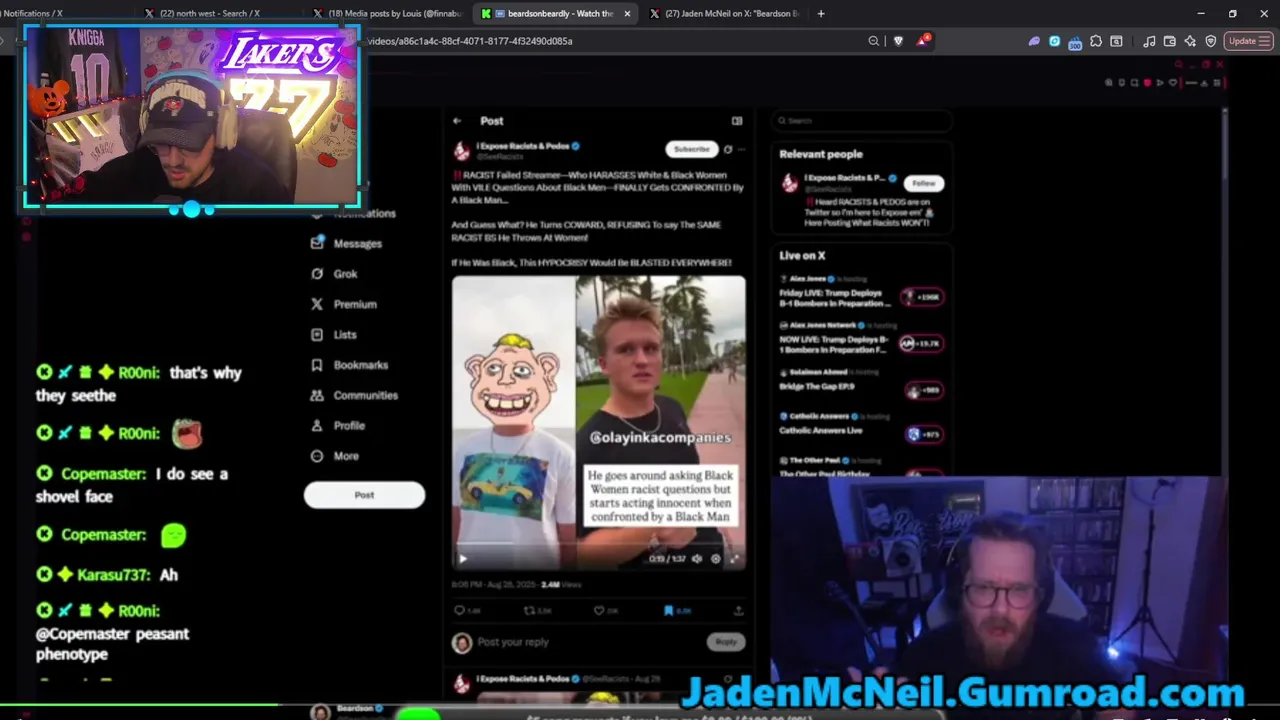Open the Alex Jones Network NOW LIVE broadcast
This screenshot has width=1280, height=720.
[x=862, y=340]
